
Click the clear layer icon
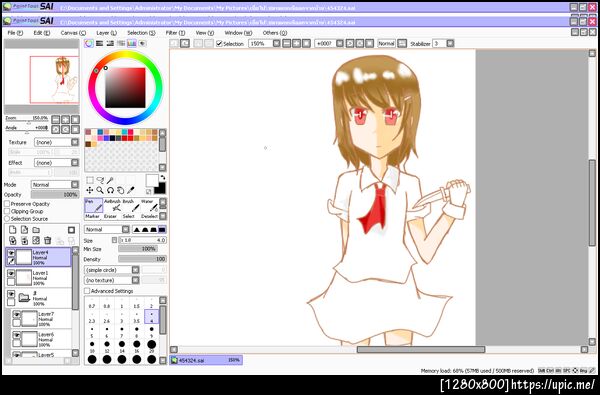tap(36, 240)
